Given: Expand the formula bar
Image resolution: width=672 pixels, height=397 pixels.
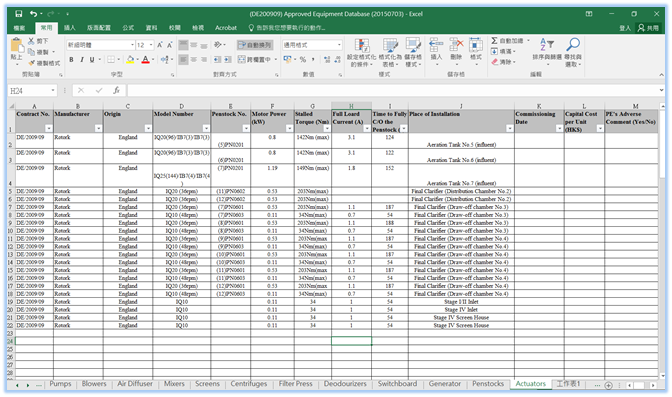Looking at the screenshot, I should pos(661,90).
